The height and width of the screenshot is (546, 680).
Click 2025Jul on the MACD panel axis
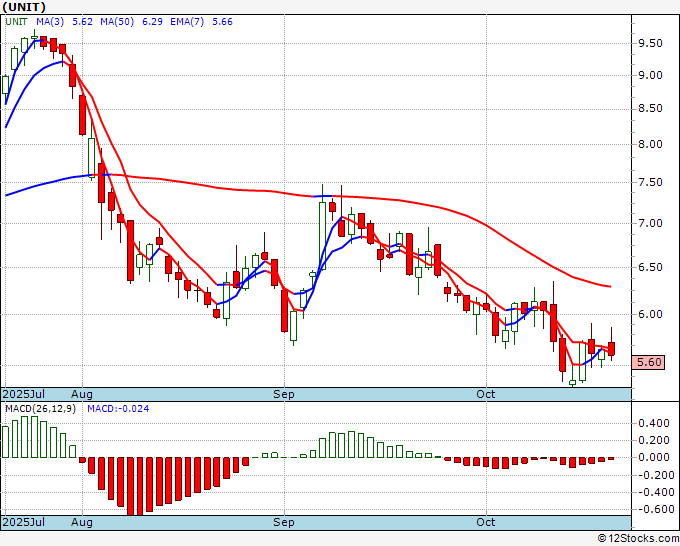(24, 522)
